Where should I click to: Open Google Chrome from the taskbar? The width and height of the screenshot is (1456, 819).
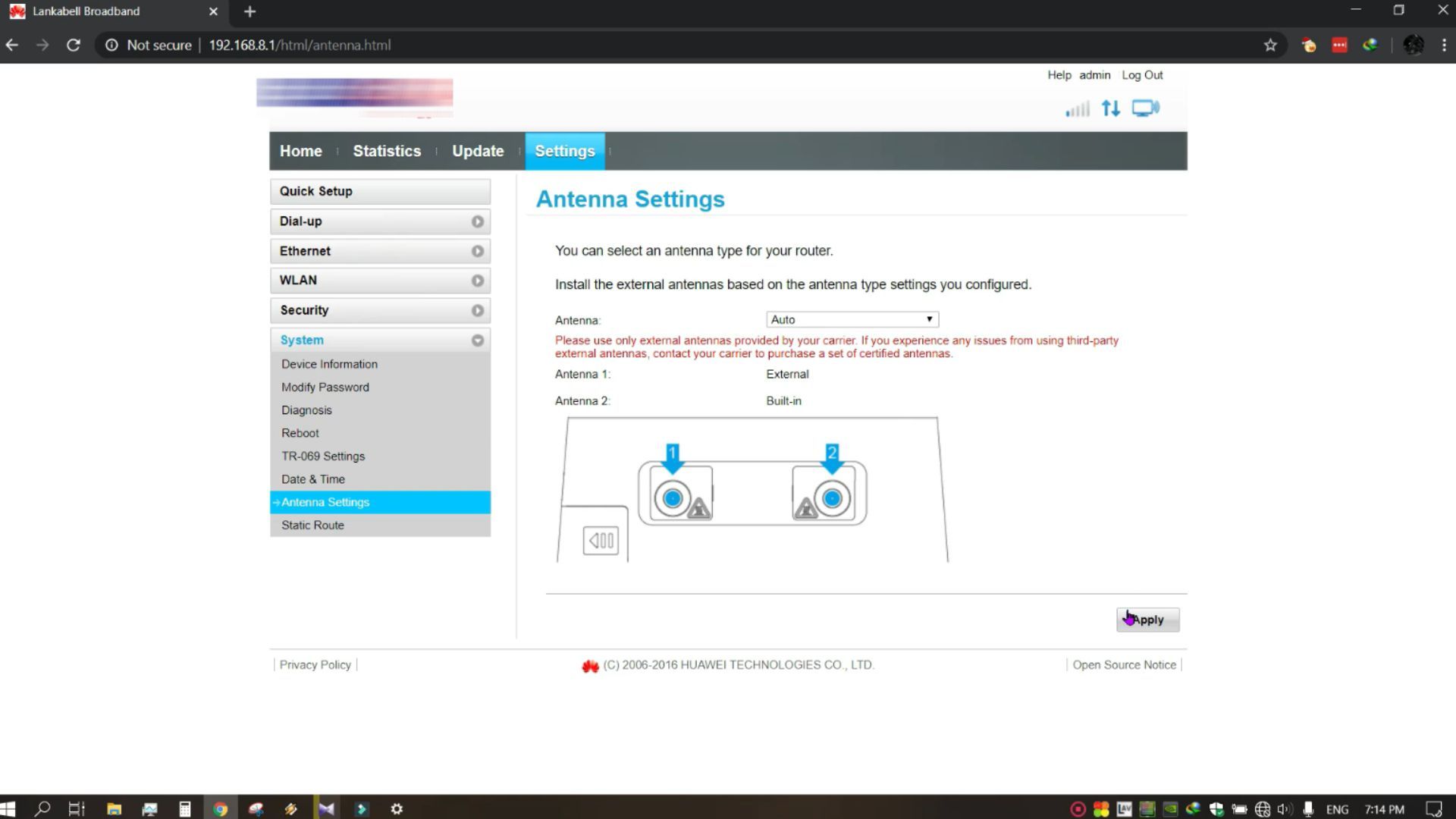tap(220, 808)
